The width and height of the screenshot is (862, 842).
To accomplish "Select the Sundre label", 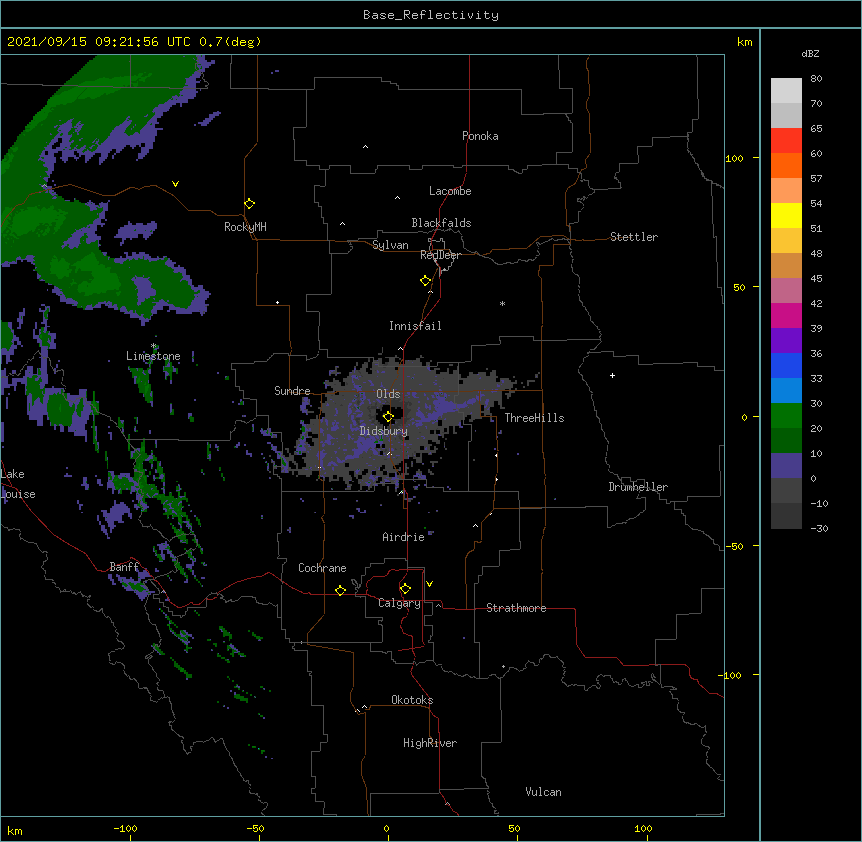I will click(292, 391).
